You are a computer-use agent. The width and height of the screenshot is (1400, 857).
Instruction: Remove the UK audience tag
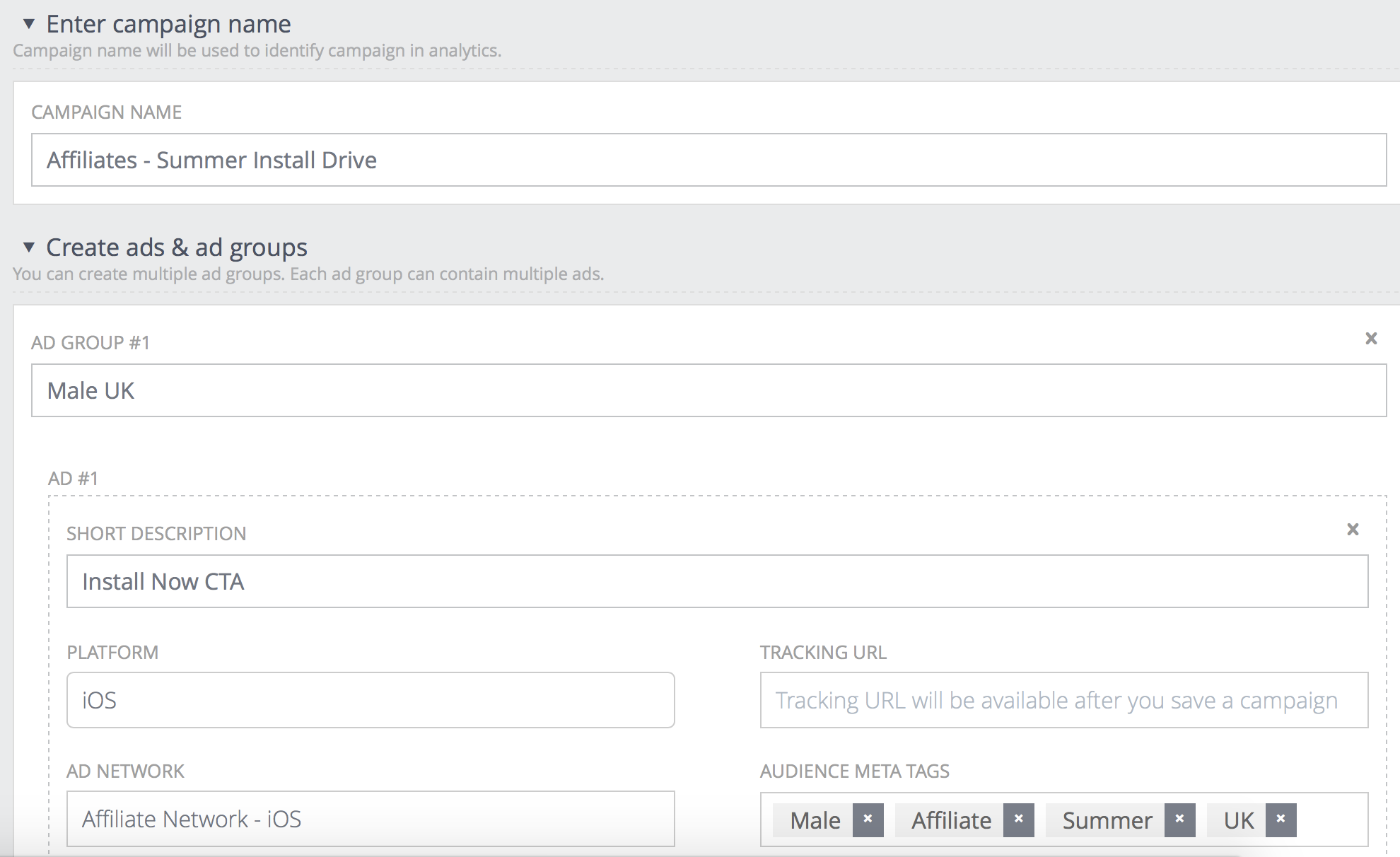point(1281,820)
